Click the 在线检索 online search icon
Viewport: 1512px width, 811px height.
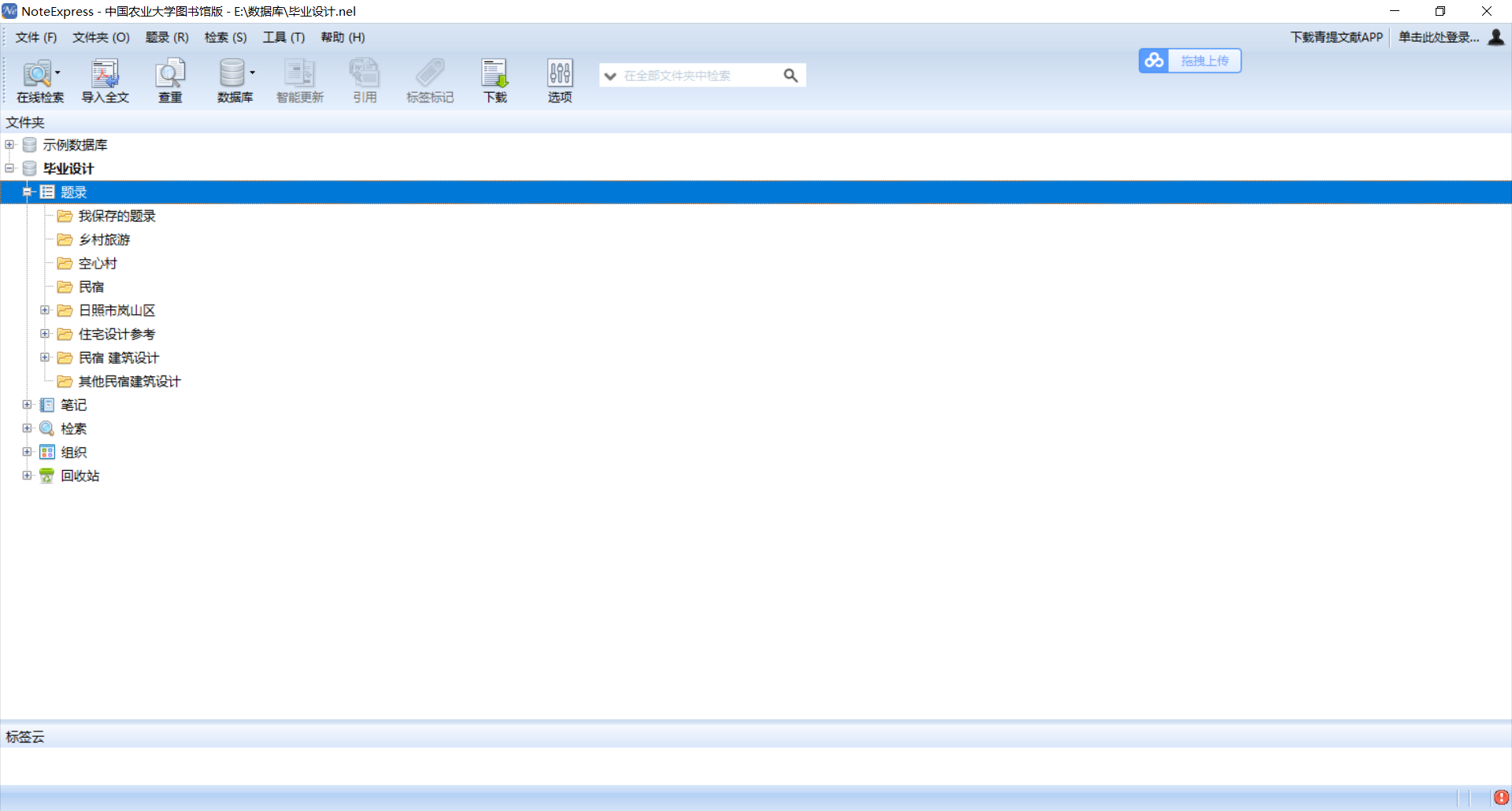pos(37,75)
